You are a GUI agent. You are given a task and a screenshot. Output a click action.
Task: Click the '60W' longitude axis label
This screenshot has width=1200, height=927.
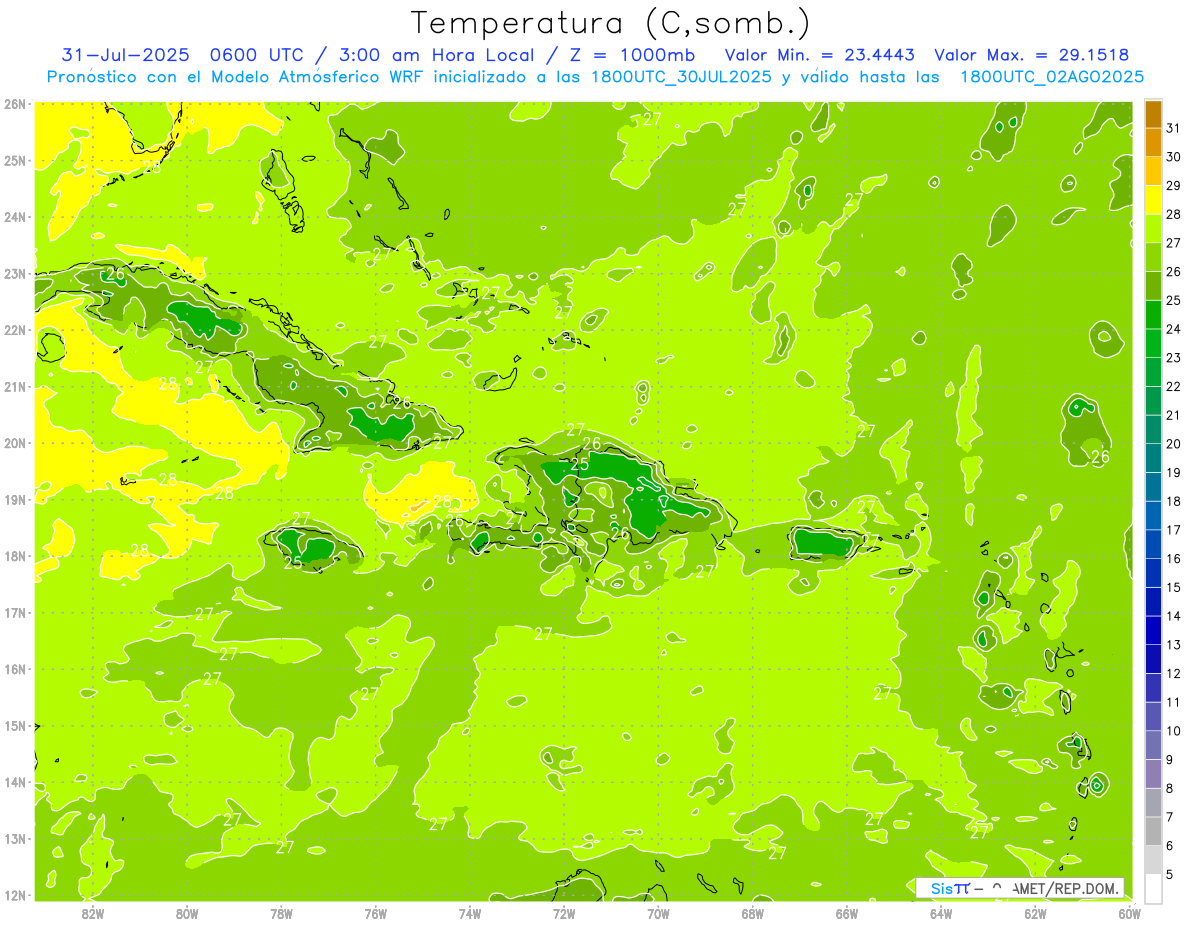[1130, 913]
